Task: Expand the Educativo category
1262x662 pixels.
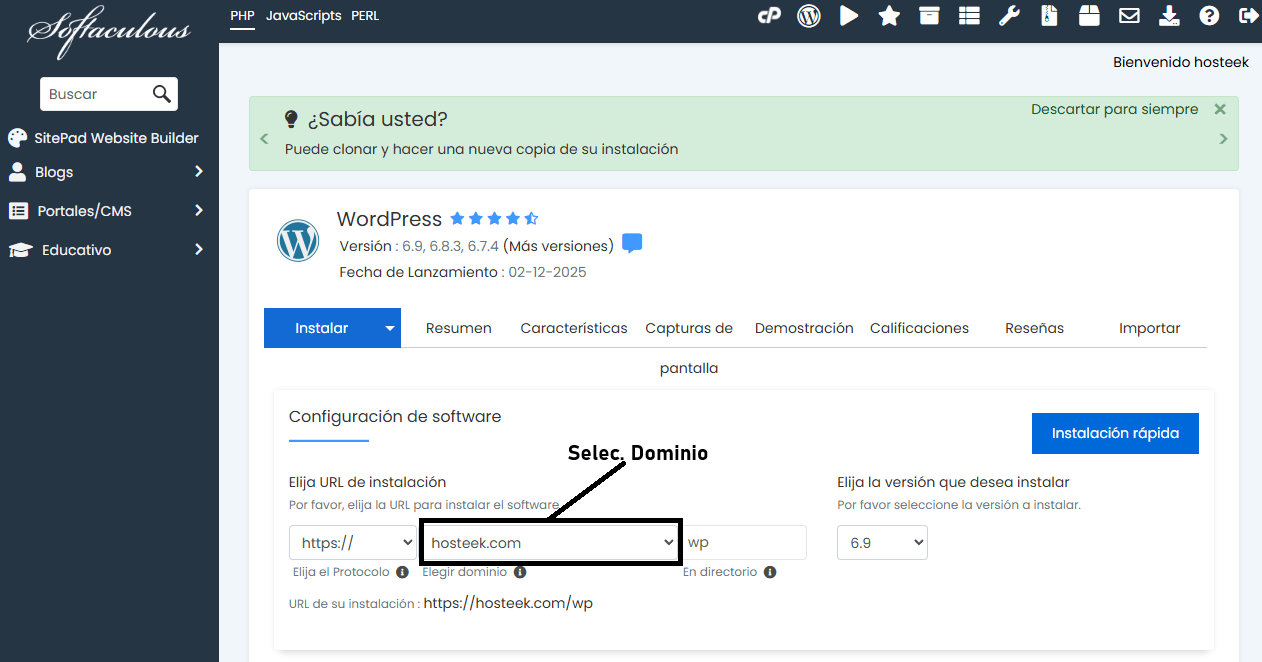Action: click(108, 250)
